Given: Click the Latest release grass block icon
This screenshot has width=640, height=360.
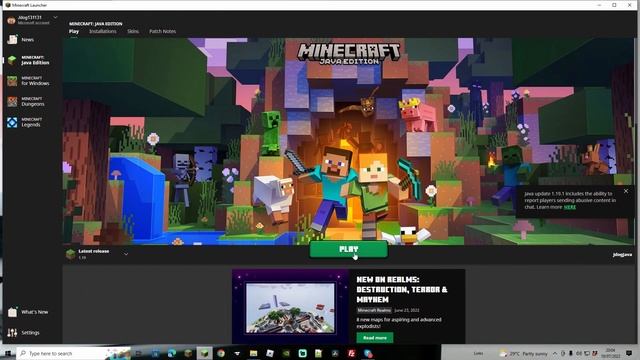Looking at the screenshot, I should [x=71, y=254].
